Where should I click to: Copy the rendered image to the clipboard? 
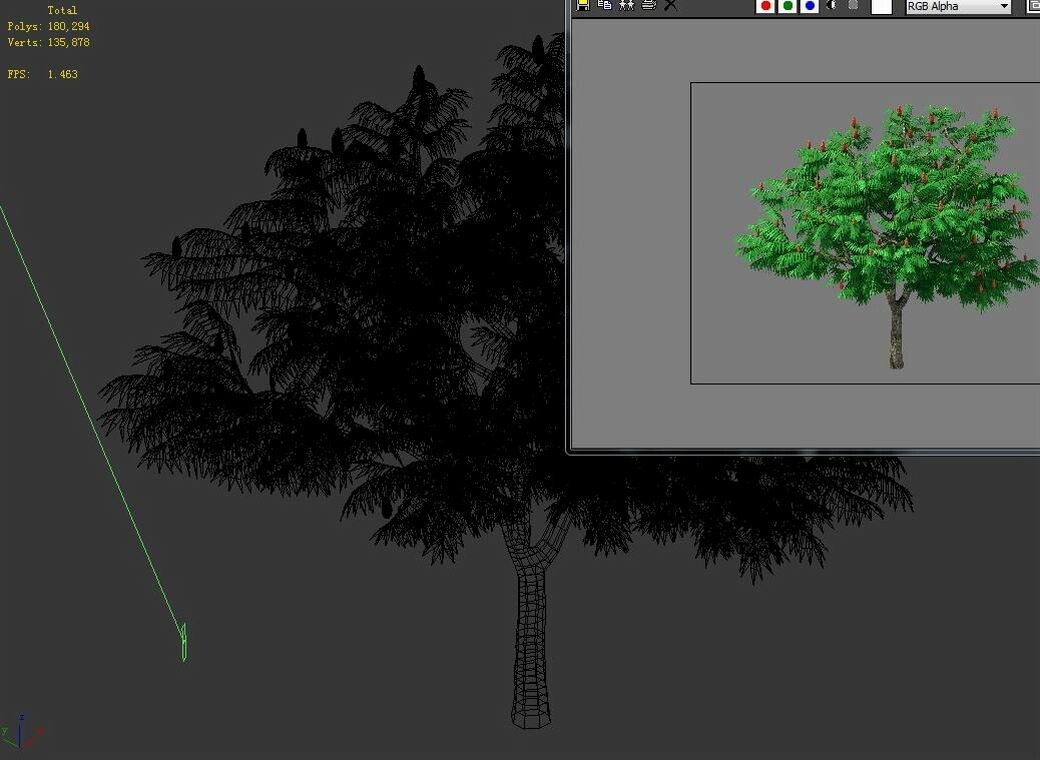[604, 5]
